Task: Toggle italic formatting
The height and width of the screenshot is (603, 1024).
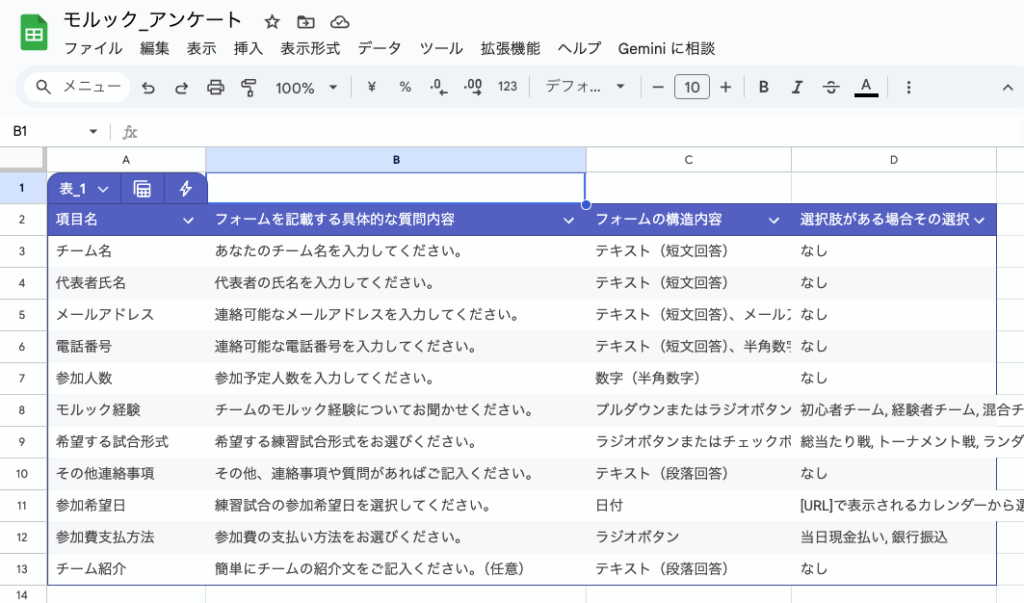Action: point(797,87)
